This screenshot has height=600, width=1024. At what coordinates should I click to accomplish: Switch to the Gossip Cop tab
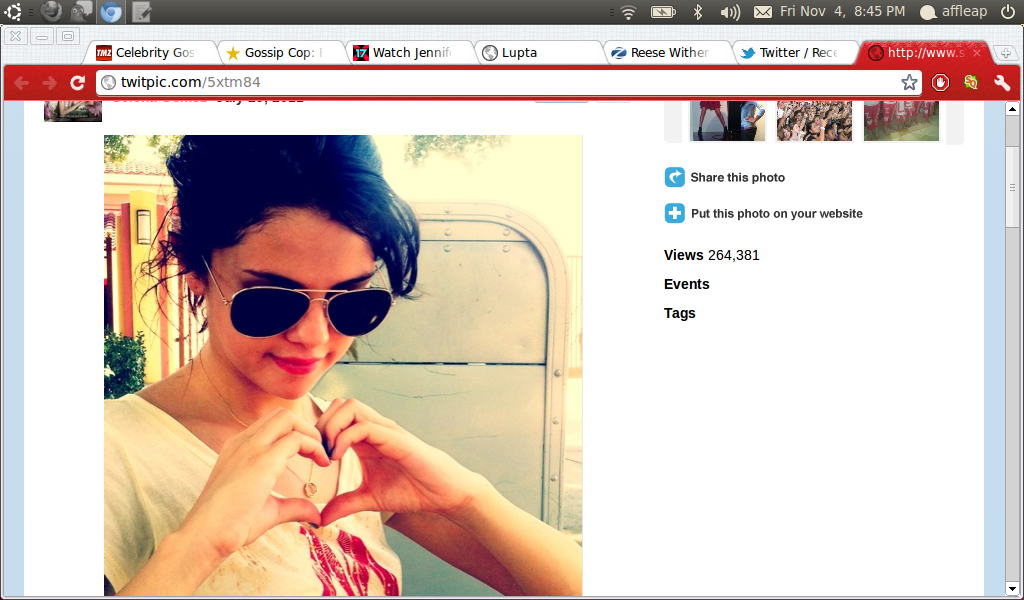[281, 53]
